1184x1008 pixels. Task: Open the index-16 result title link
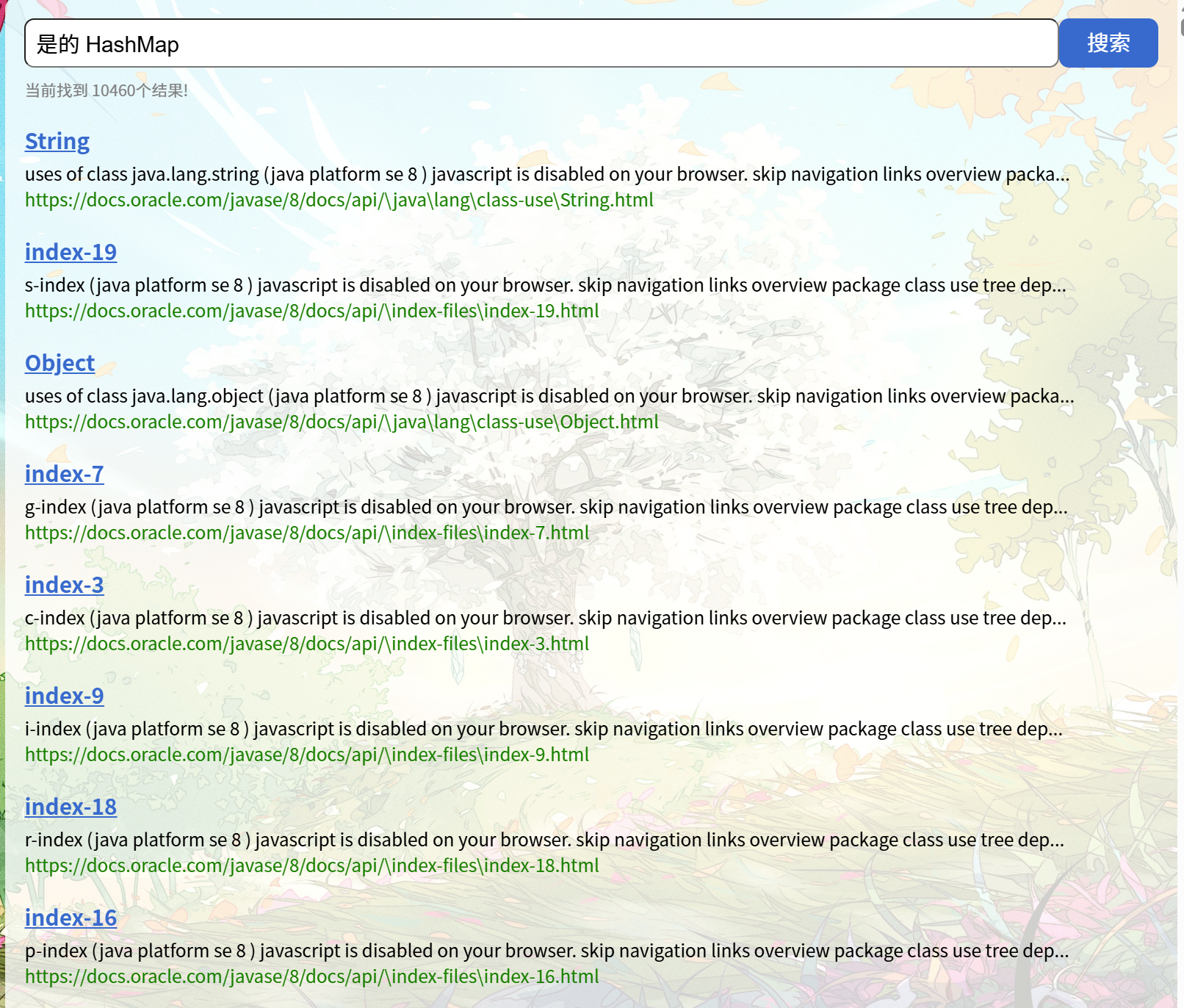pyautogui.click(x=71, y=918)
